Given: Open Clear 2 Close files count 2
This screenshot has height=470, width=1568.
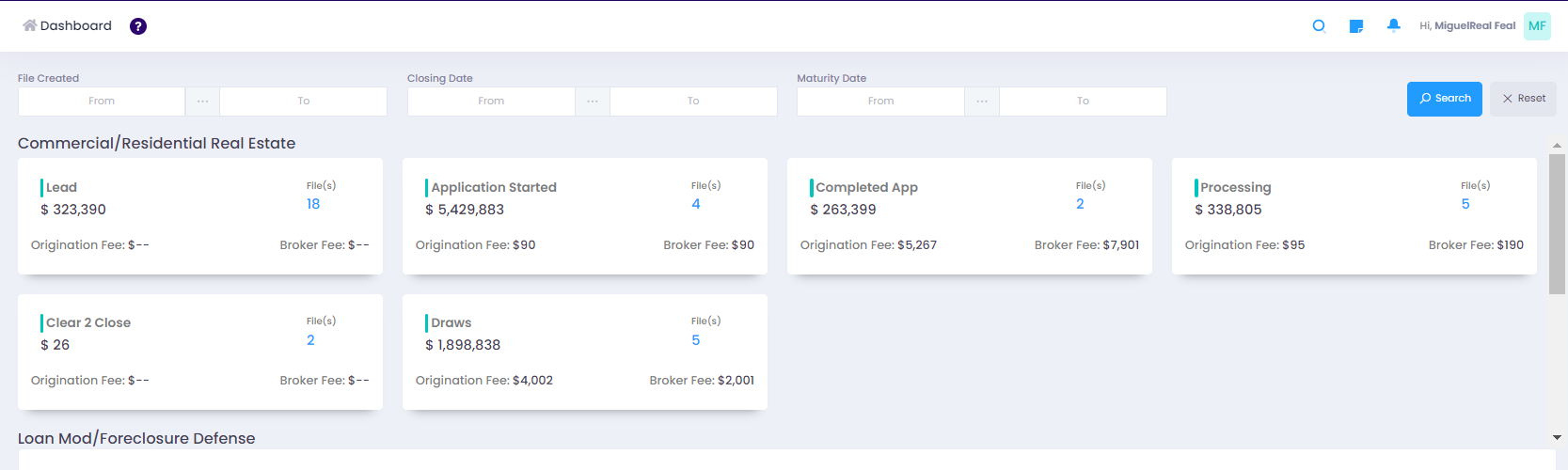Looking at the screenshot, I should coord(310,340).
